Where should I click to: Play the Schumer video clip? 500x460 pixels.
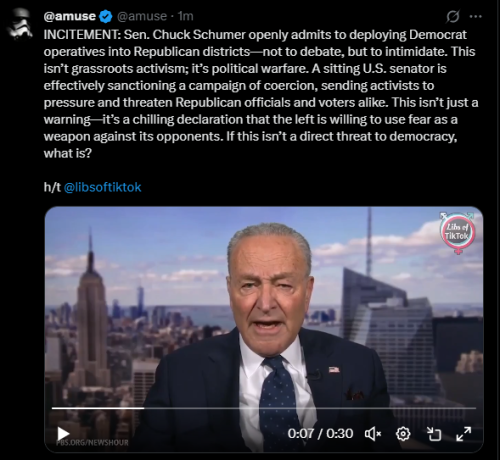(63, 434)
